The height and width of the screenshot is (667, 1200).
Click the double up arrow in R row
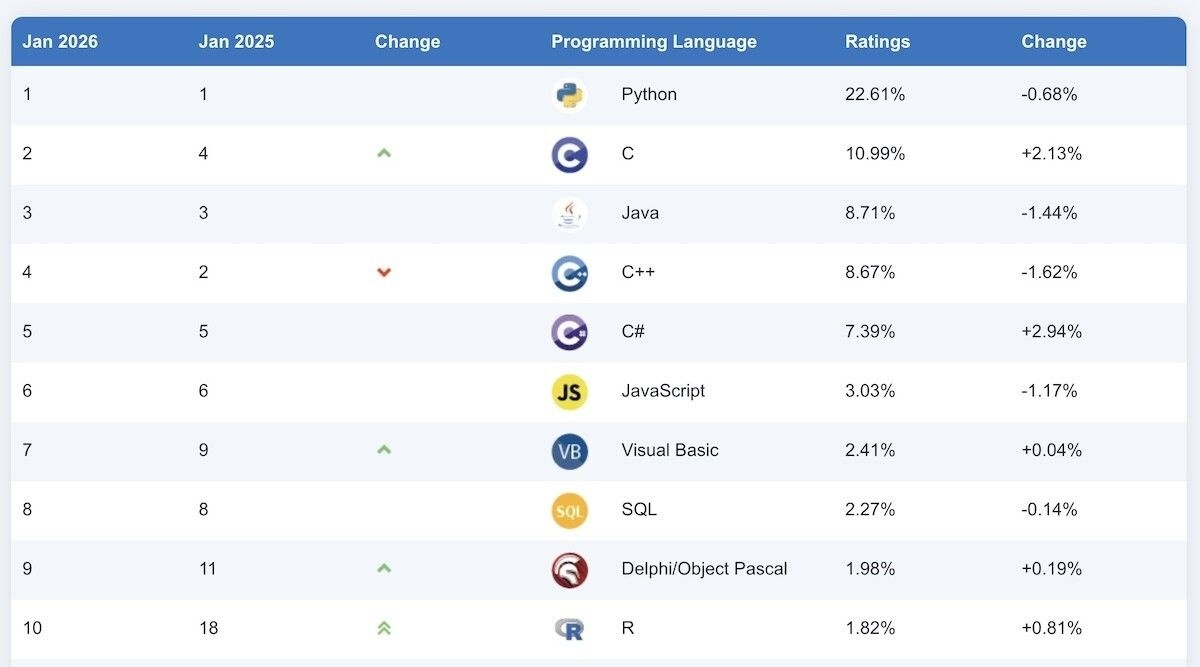coord(384,628)
